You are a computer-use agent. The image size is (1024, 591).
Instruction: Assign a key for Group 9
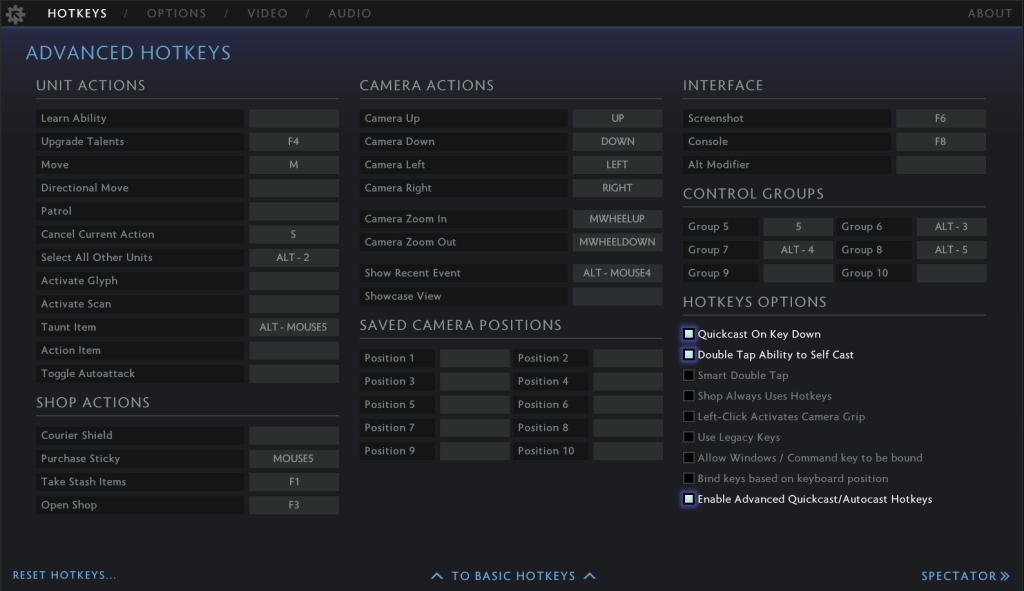pos(797,273)
